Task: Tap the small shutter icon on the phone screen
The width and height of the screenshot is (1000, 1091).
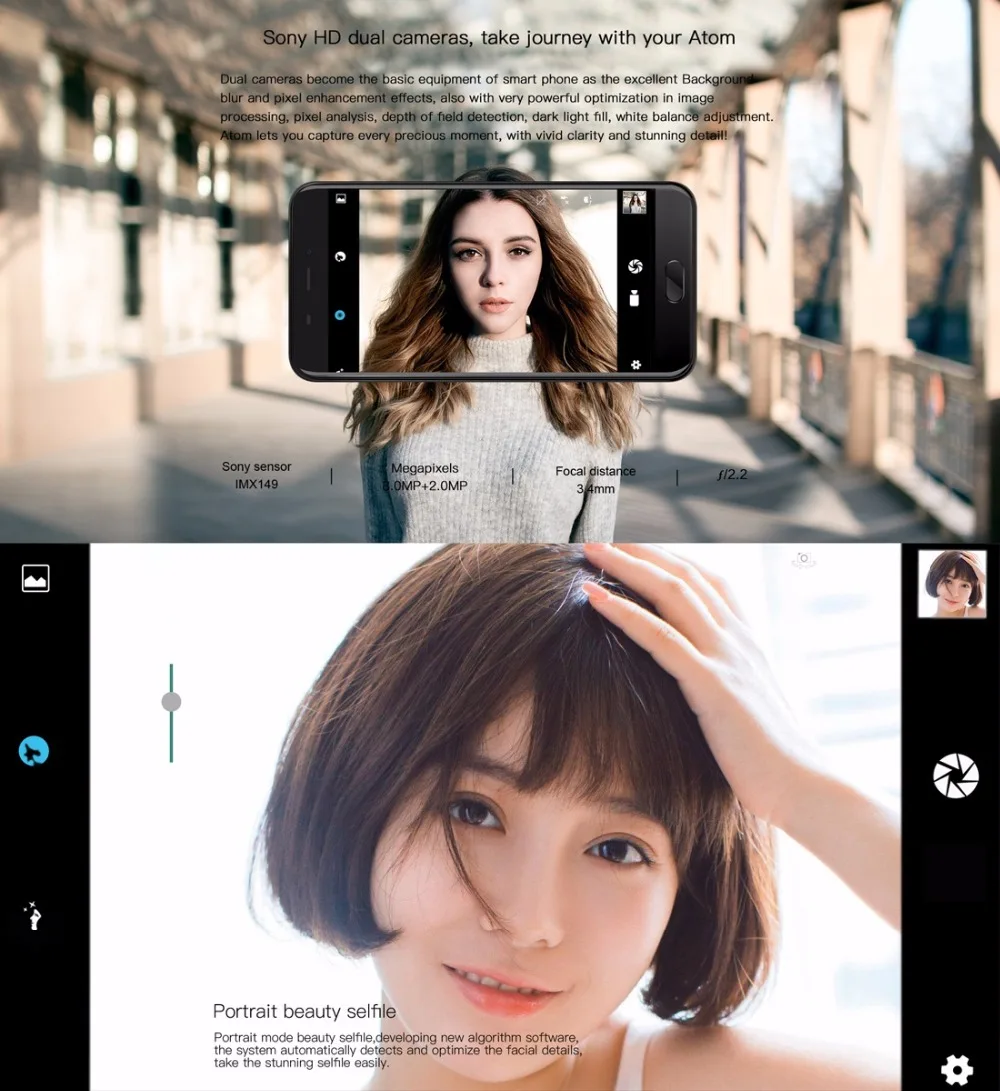Action: (x=635, y=266)
